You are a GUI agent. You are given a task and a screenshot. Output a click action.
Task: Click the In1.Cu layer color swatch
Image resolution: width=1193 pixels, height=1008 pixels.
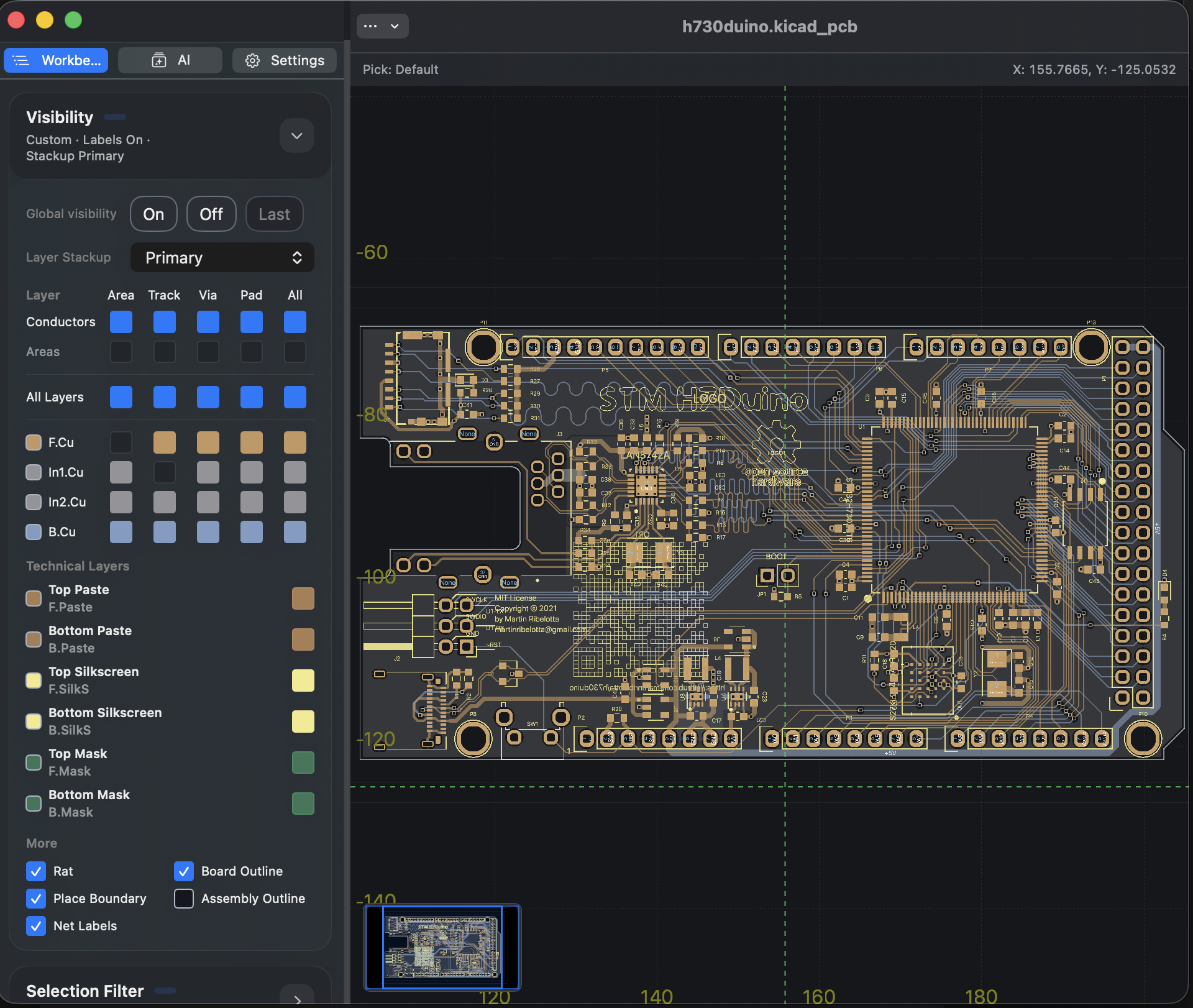click(34, 472)
